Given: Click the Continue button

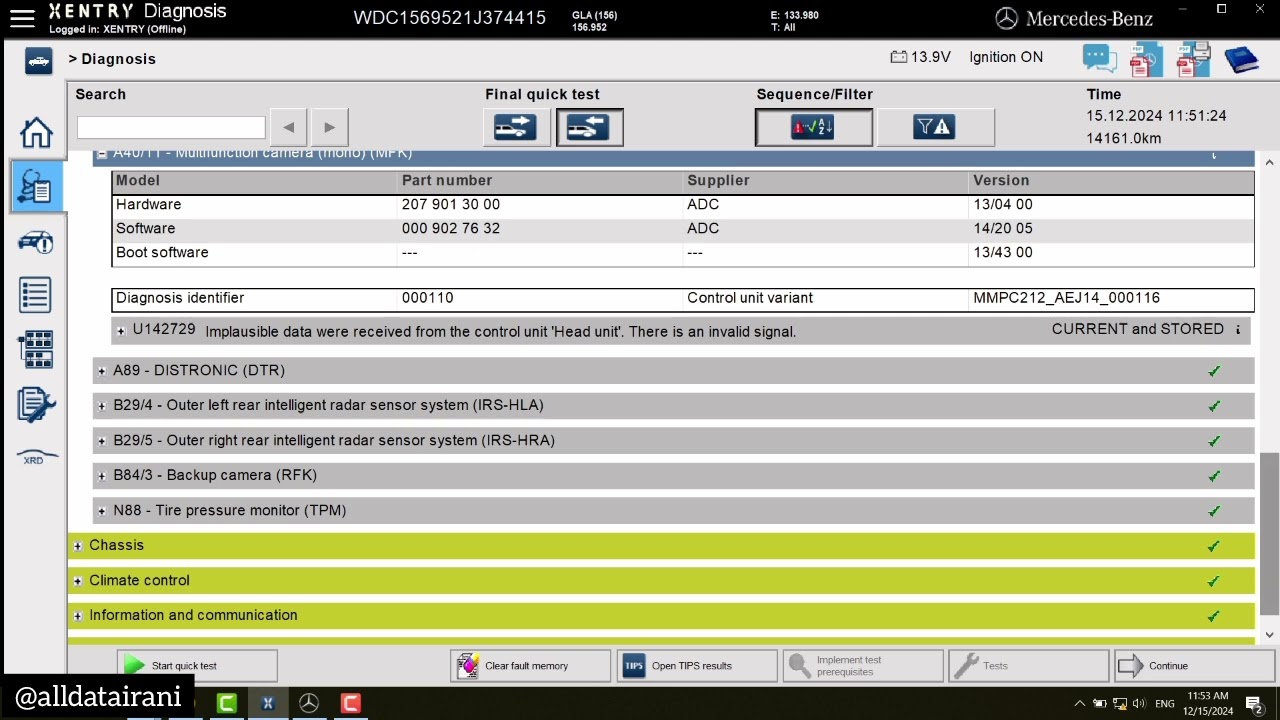Looking at the screenshot, I should (x=1195, y=666).
